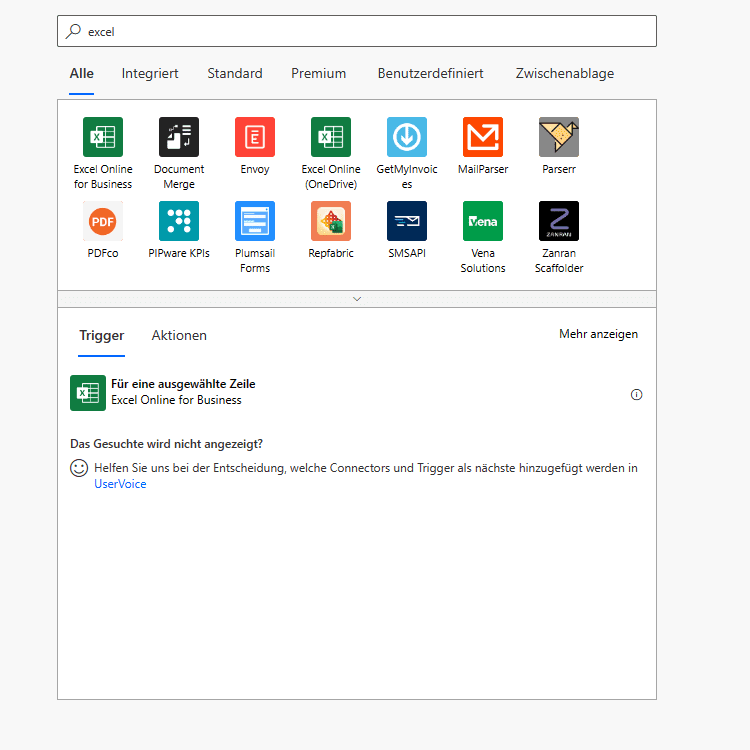The width and height of the screenshot is (750, 750).
Task: Select the Trigger tab
Action: 101,336
